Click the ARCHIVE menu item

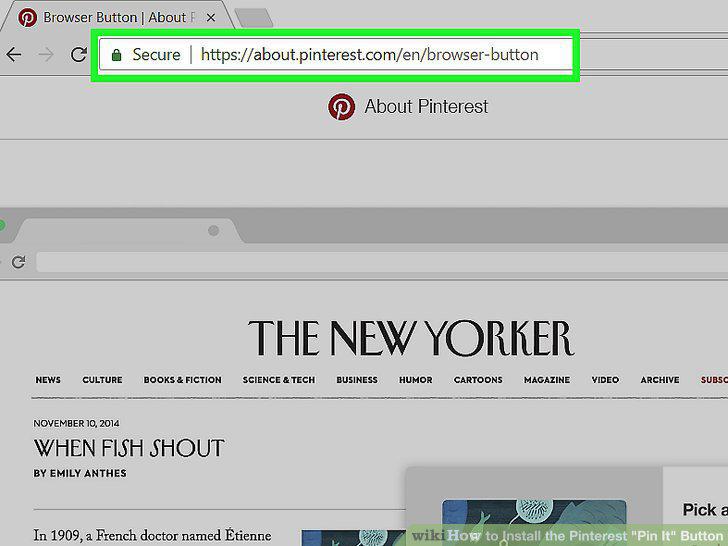tap(660, 380)
